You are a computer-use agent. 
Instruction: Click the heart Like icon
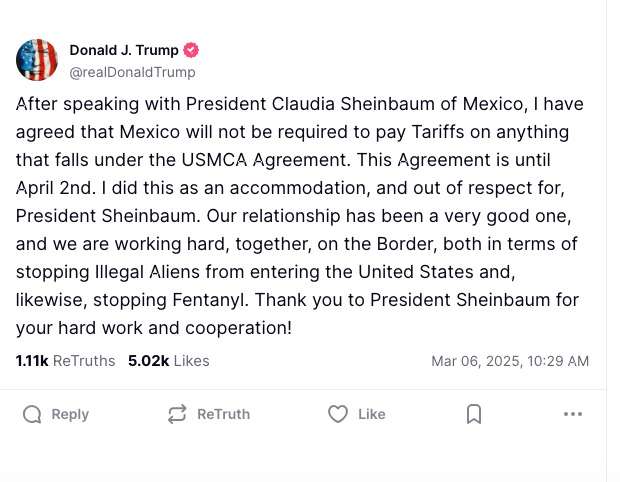point(338,414)
